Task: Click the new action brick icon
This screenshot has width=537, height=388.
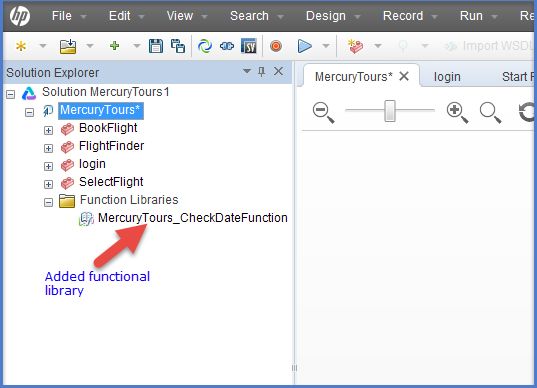Action: click(355, 46)
